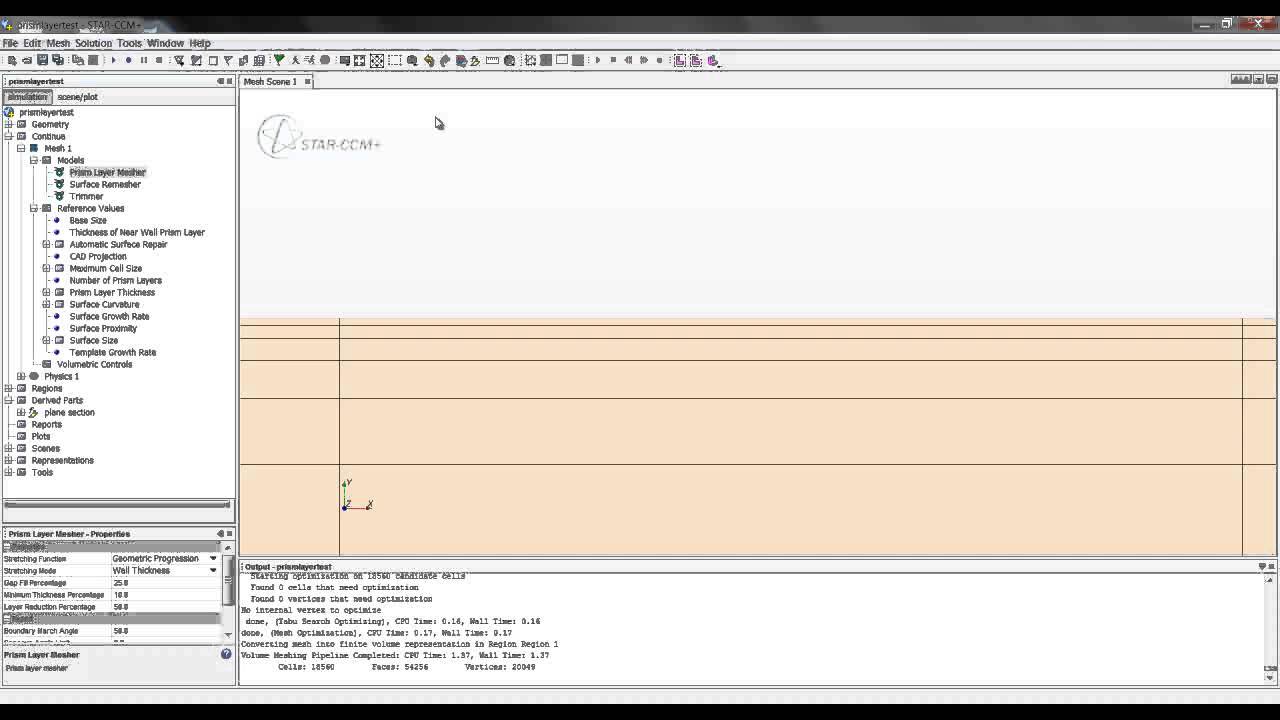Expand the Geometry node
This screenshot has height=720, width=1280.
(x=8, y=124)
